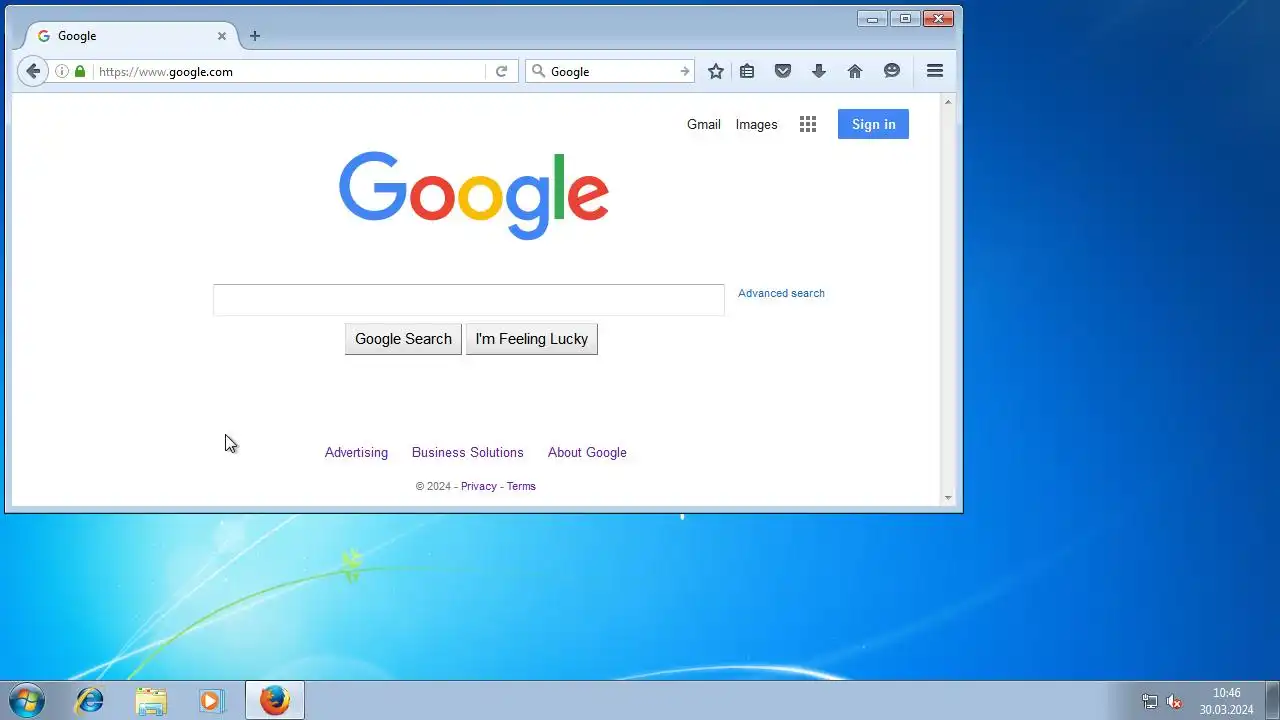Open site information icon in address bar
1280x720 pixels.
[x=62, y=71]
